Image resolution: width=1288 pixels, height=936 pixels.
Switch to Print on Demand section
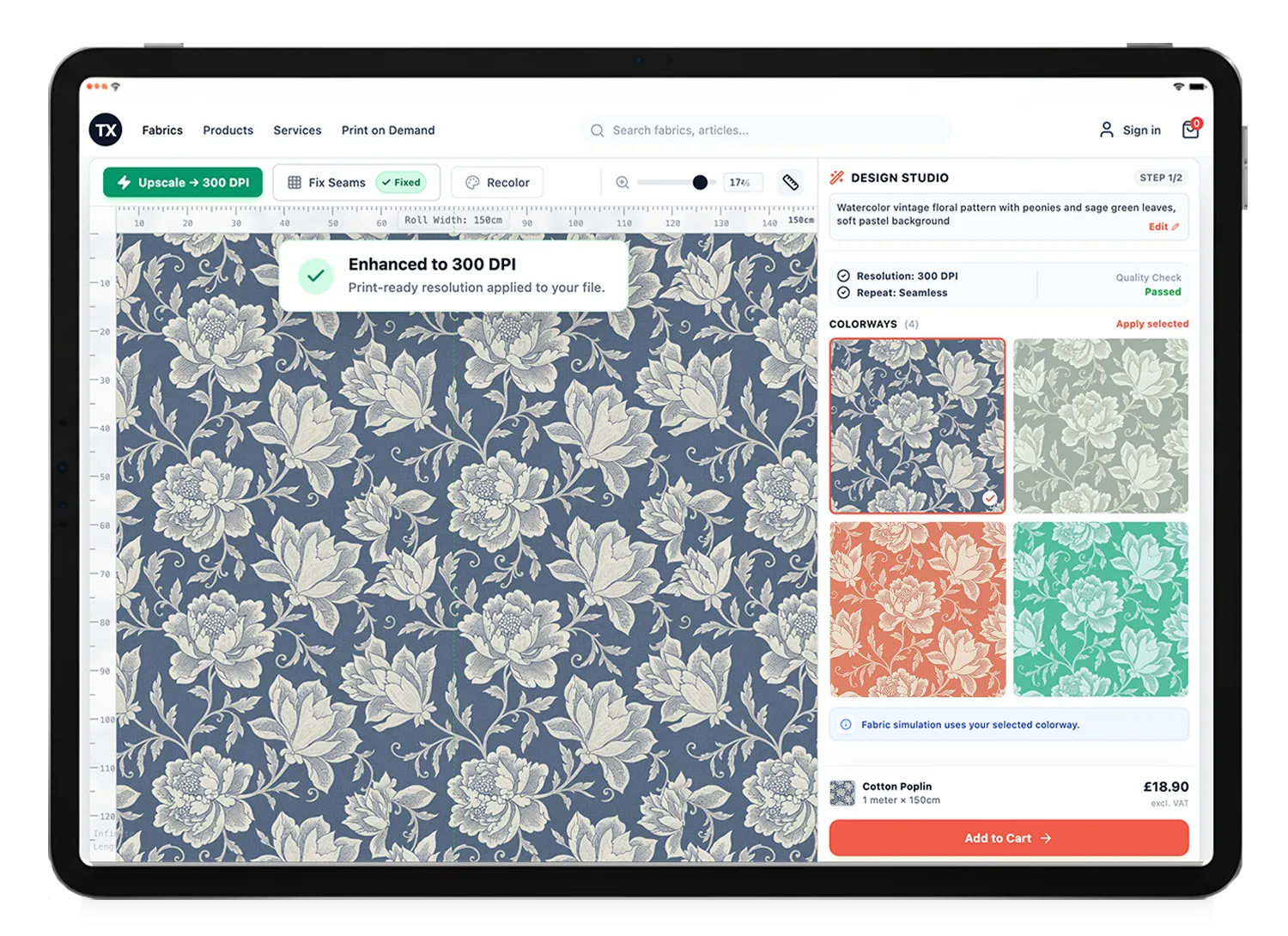click(387, 130)
